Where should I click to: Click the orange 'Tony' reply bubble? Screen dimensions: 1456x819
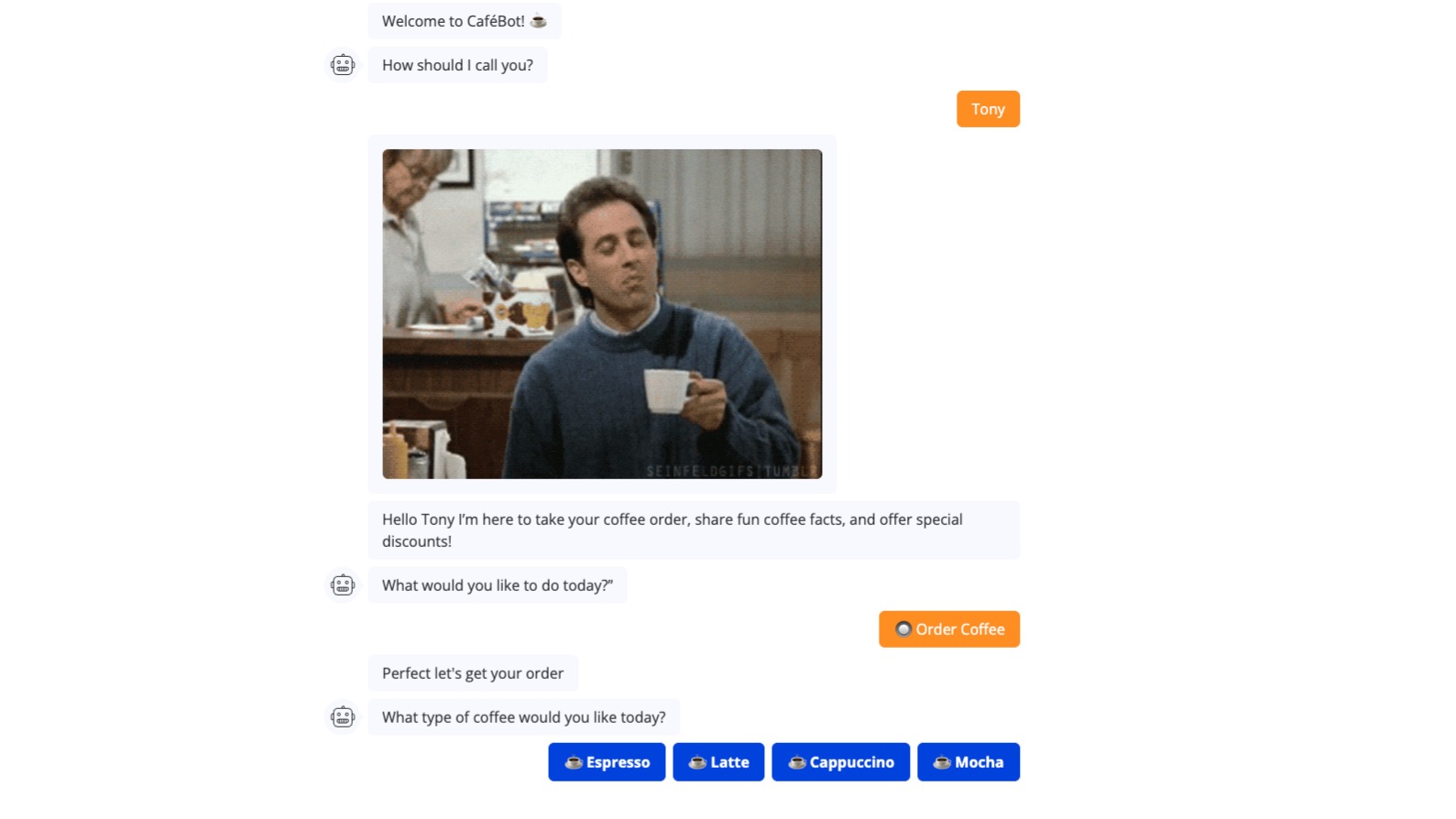click(989, 109)
